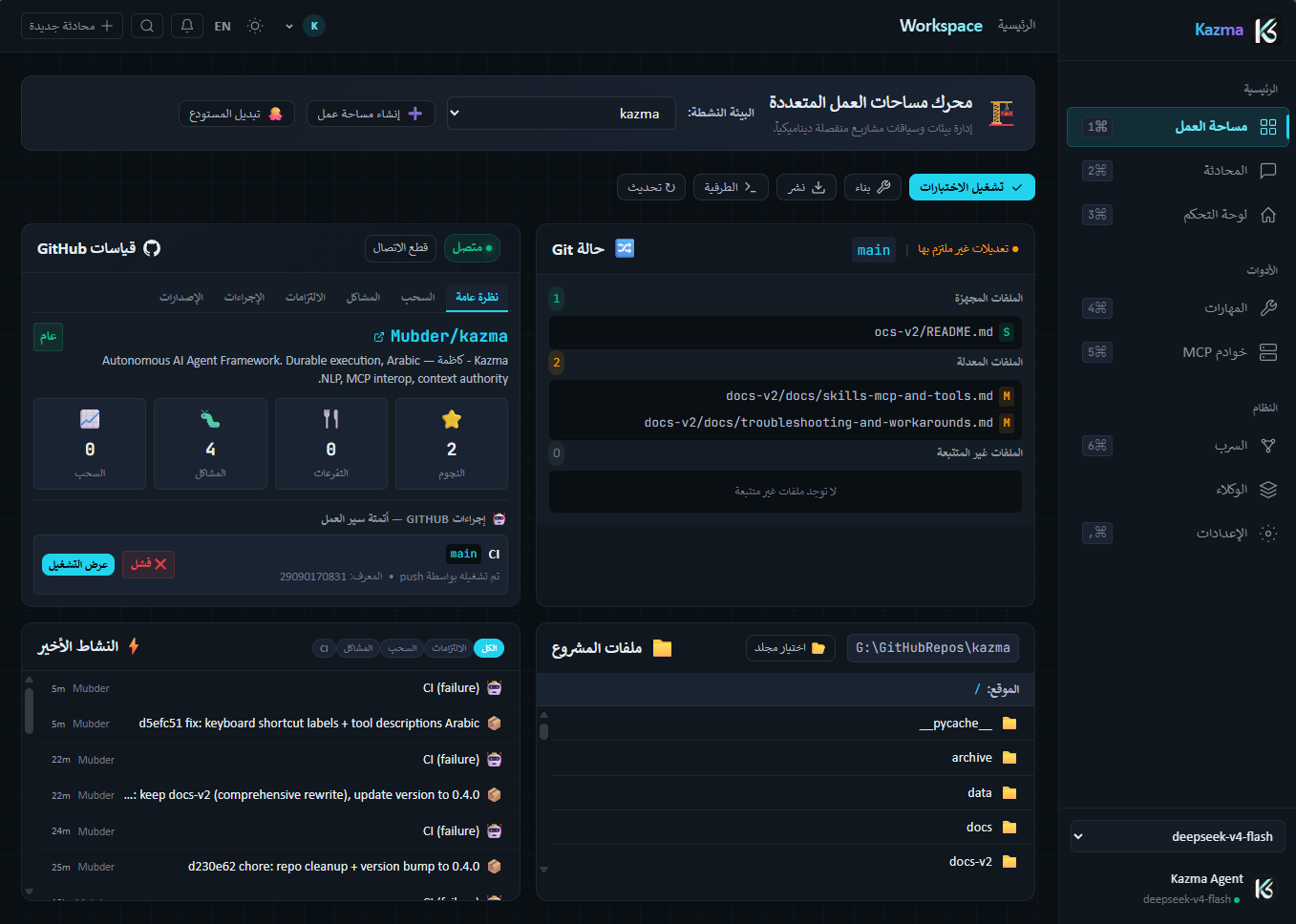The height and width of the screenshot is (924, 1296).
Task: Click إنشاء مساحة عمل create workspace button
Action: tap(371, 114)
